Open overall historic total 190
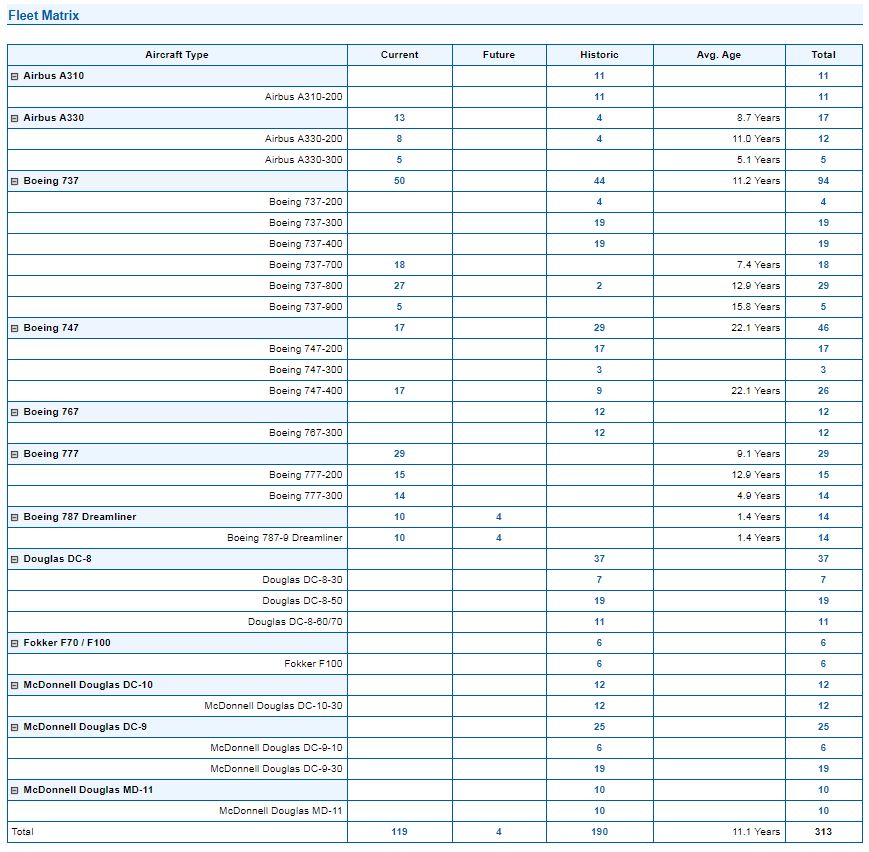The width and height of the screenshot is (869, 852). pyautogui.click(x=599, y=831)
